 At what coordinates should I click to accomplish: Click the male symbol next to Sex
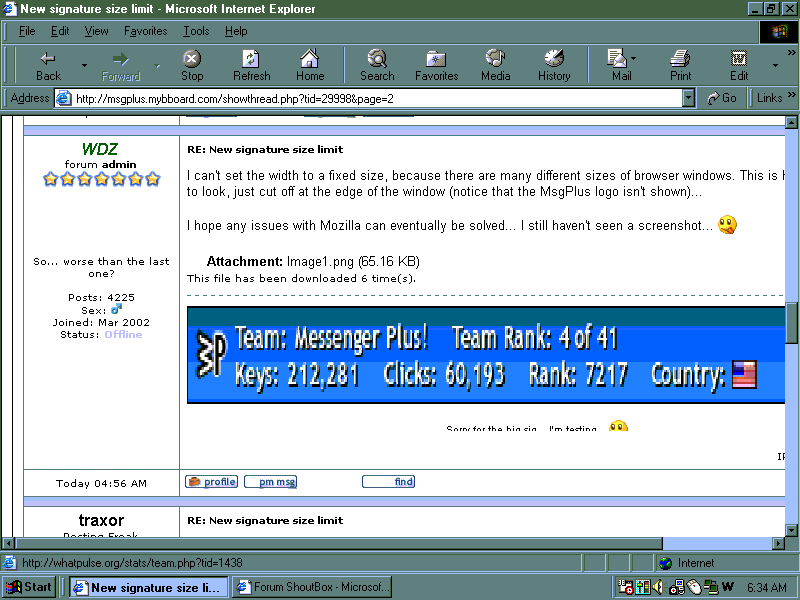(116, 309)
